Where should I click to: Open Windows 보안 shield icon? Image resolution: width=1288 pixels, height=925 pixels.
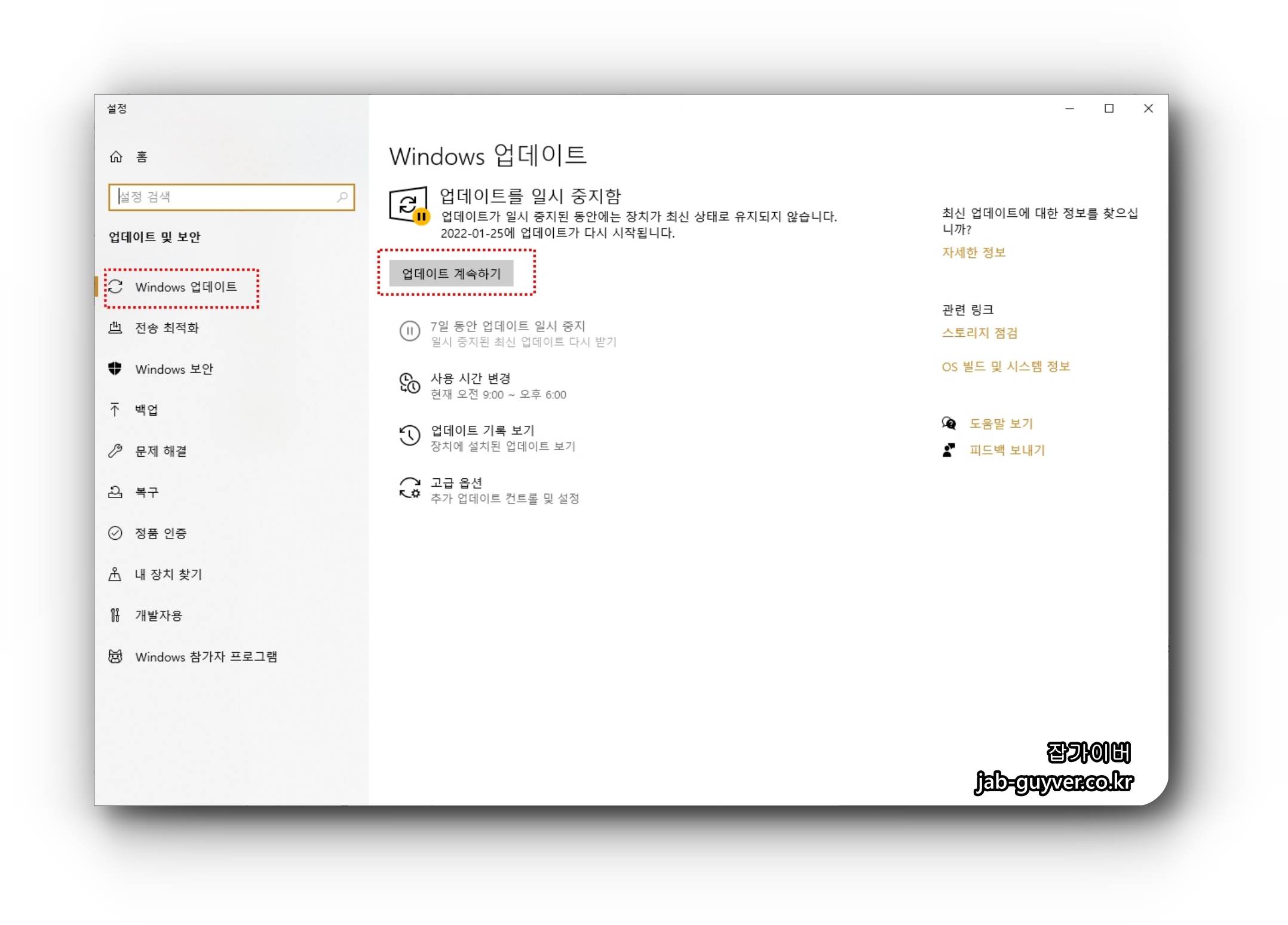pyautogui.click(x=115, y=368)
